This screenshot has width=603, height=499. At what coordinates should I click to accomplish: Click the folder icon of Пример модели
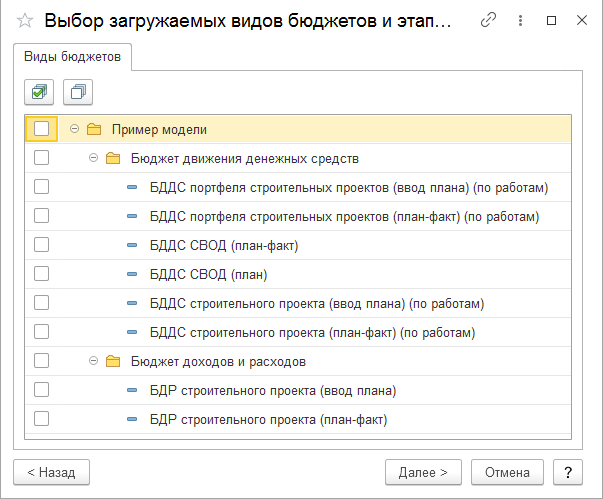coord(95,129)
